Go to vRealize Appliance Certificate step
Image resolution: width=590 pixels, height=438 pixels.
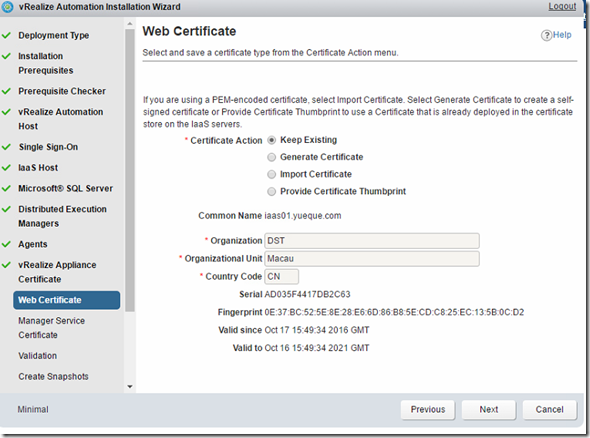[x=57, y=272]
